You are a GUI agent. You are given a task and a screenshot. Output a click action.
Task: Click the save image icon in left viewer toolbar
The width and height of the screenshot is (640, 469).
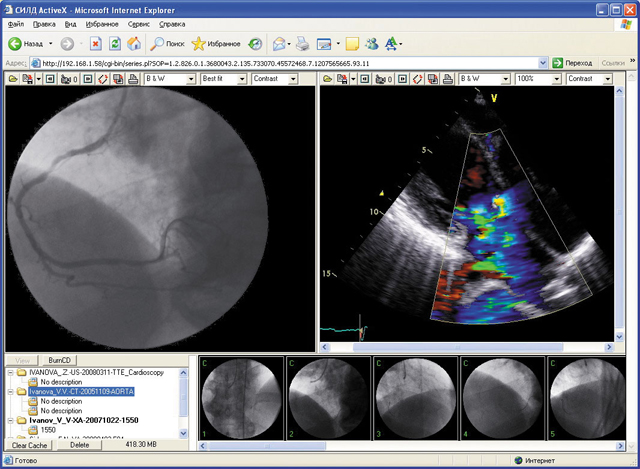pos(28,79)
